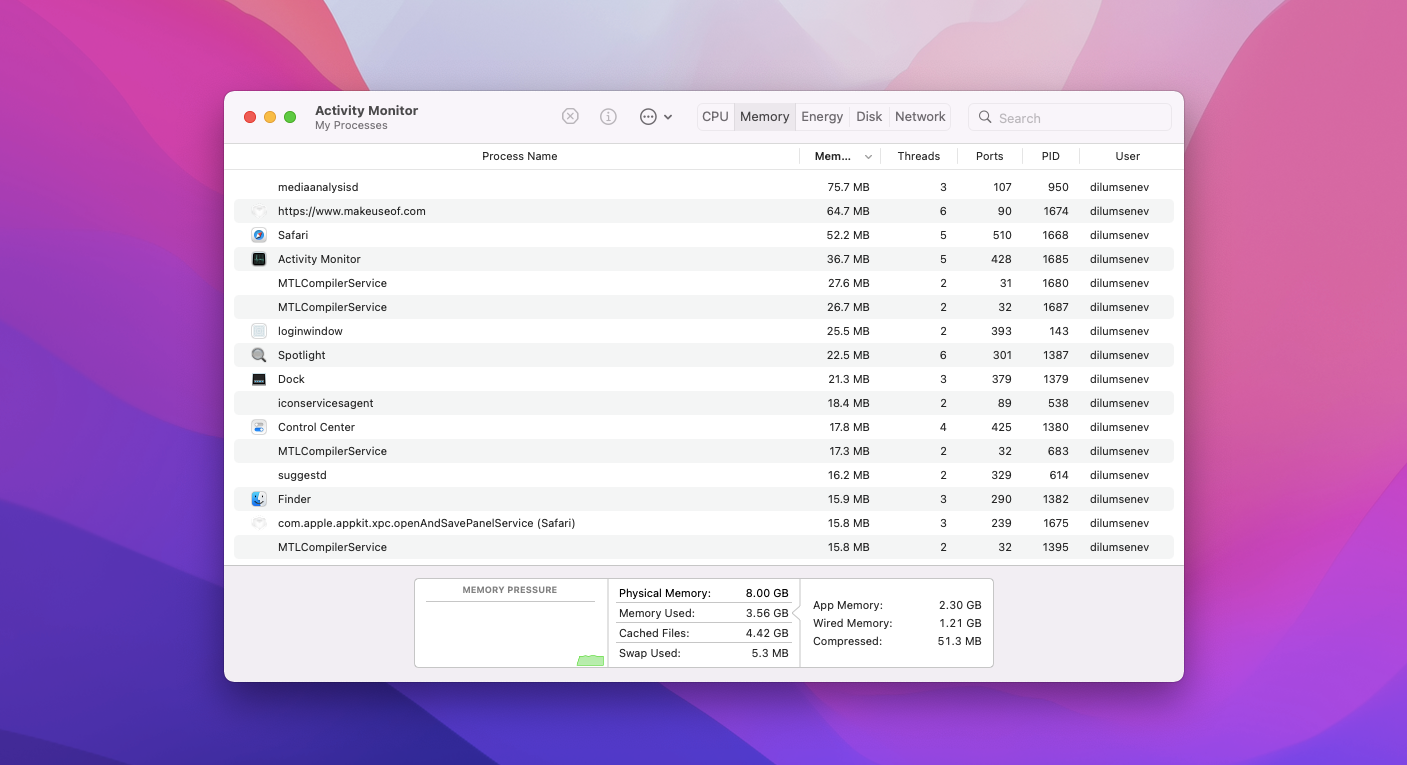This screenshot has width=1407, height=765.
Task: Switch to the CPU tab
Action: [x=715, y=116]
